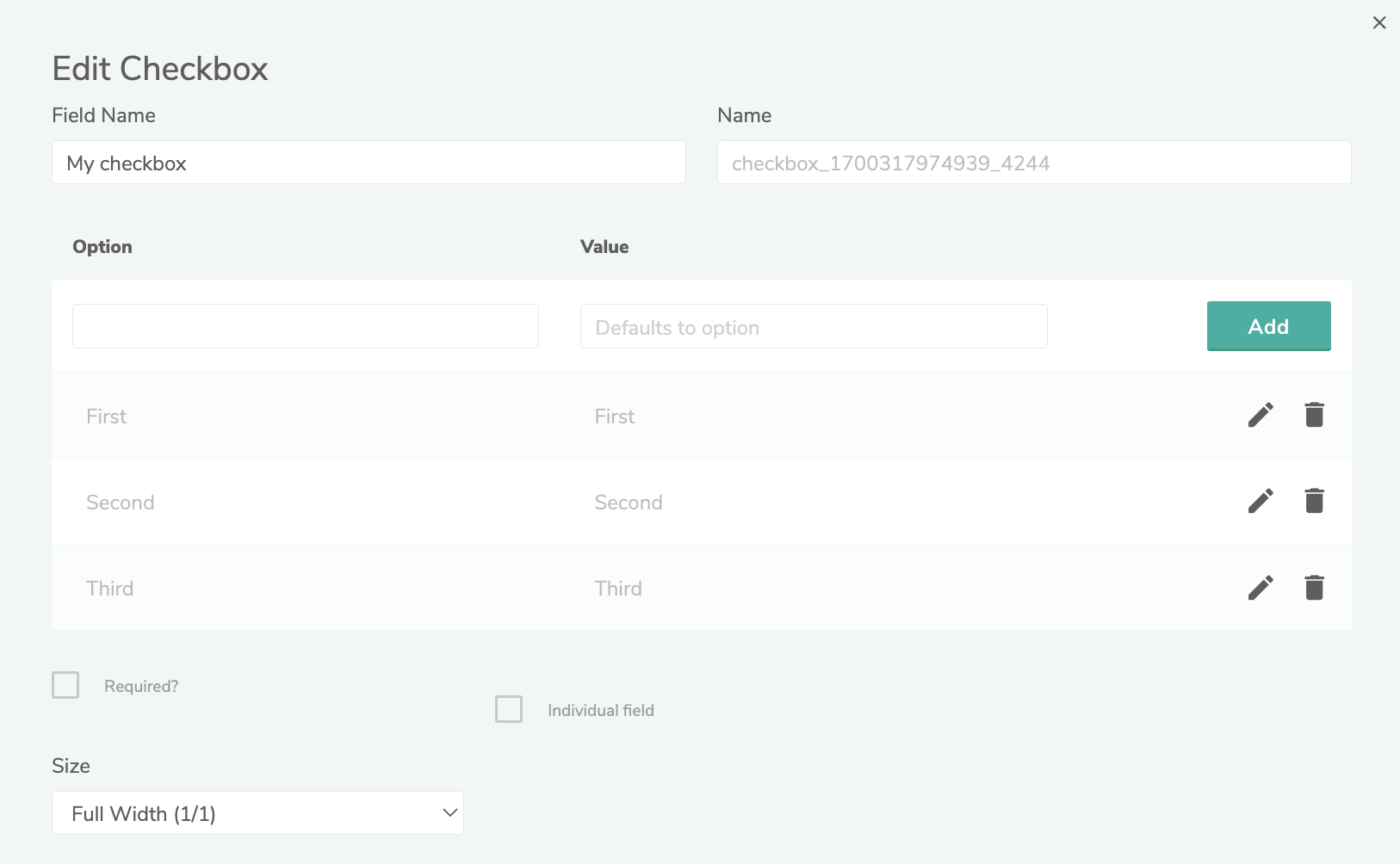
Task: Remove the Second option with trash icon
Action: 1314,502
